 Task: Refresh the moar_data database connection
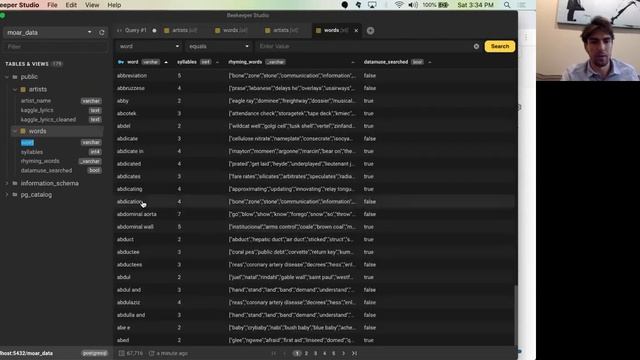click(x=102, y=33)
